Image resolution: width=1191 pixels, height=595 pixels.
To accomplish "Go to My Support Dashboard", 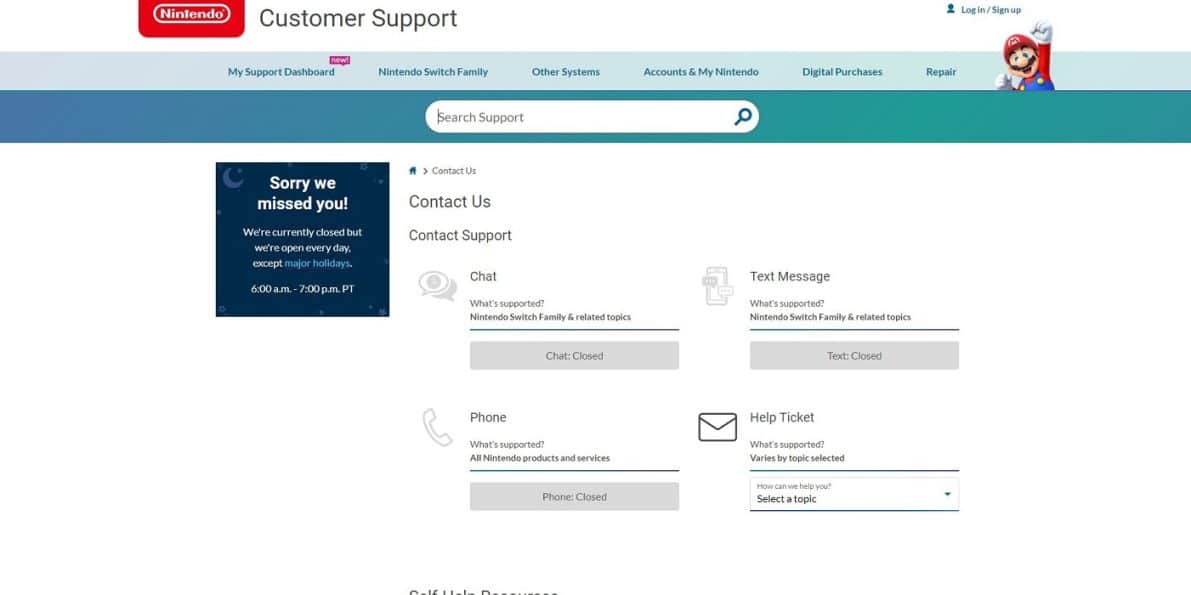I will (281, 72).
